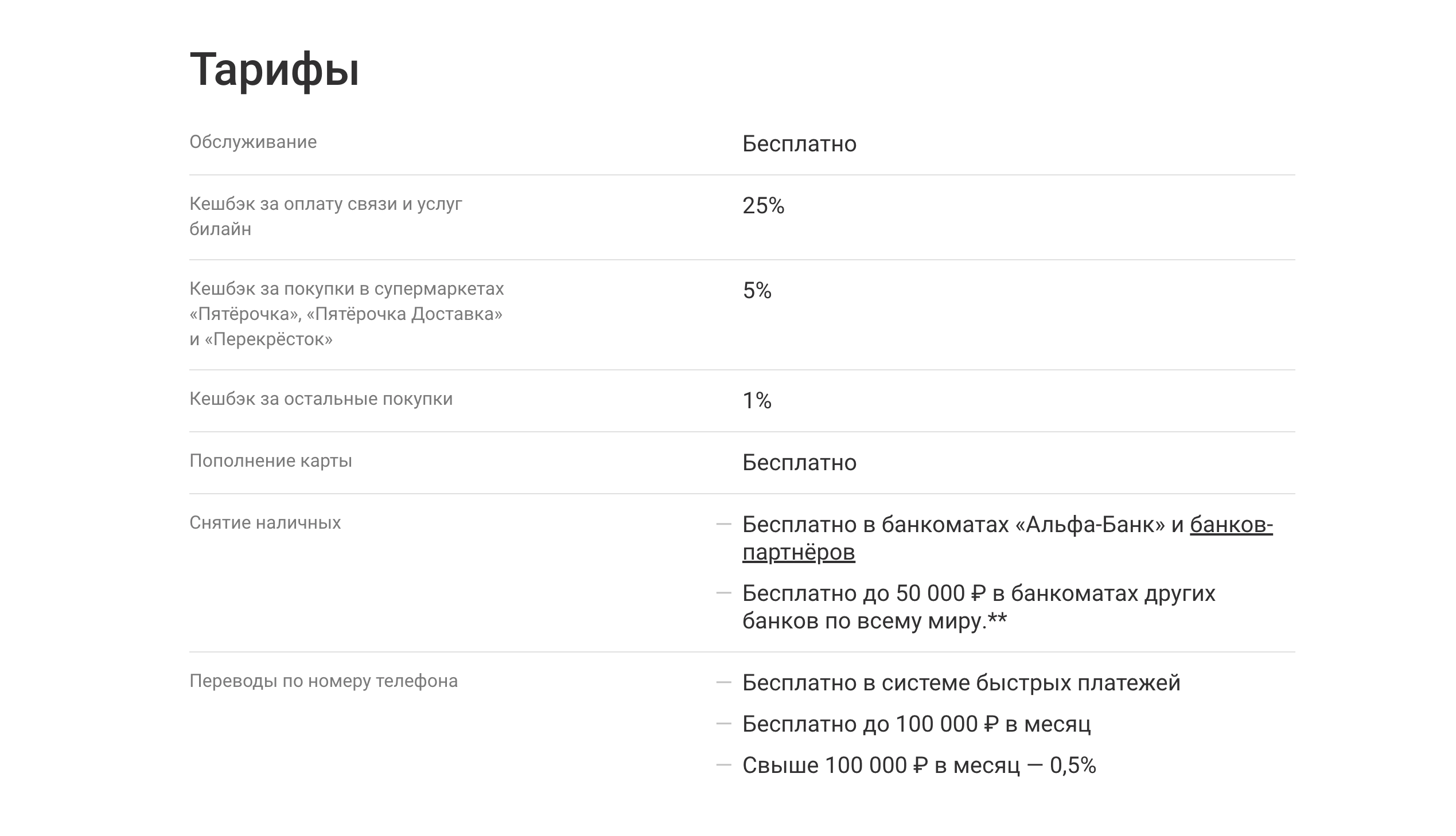
Task: Click the Обслуживание row label
Action: 253,142
